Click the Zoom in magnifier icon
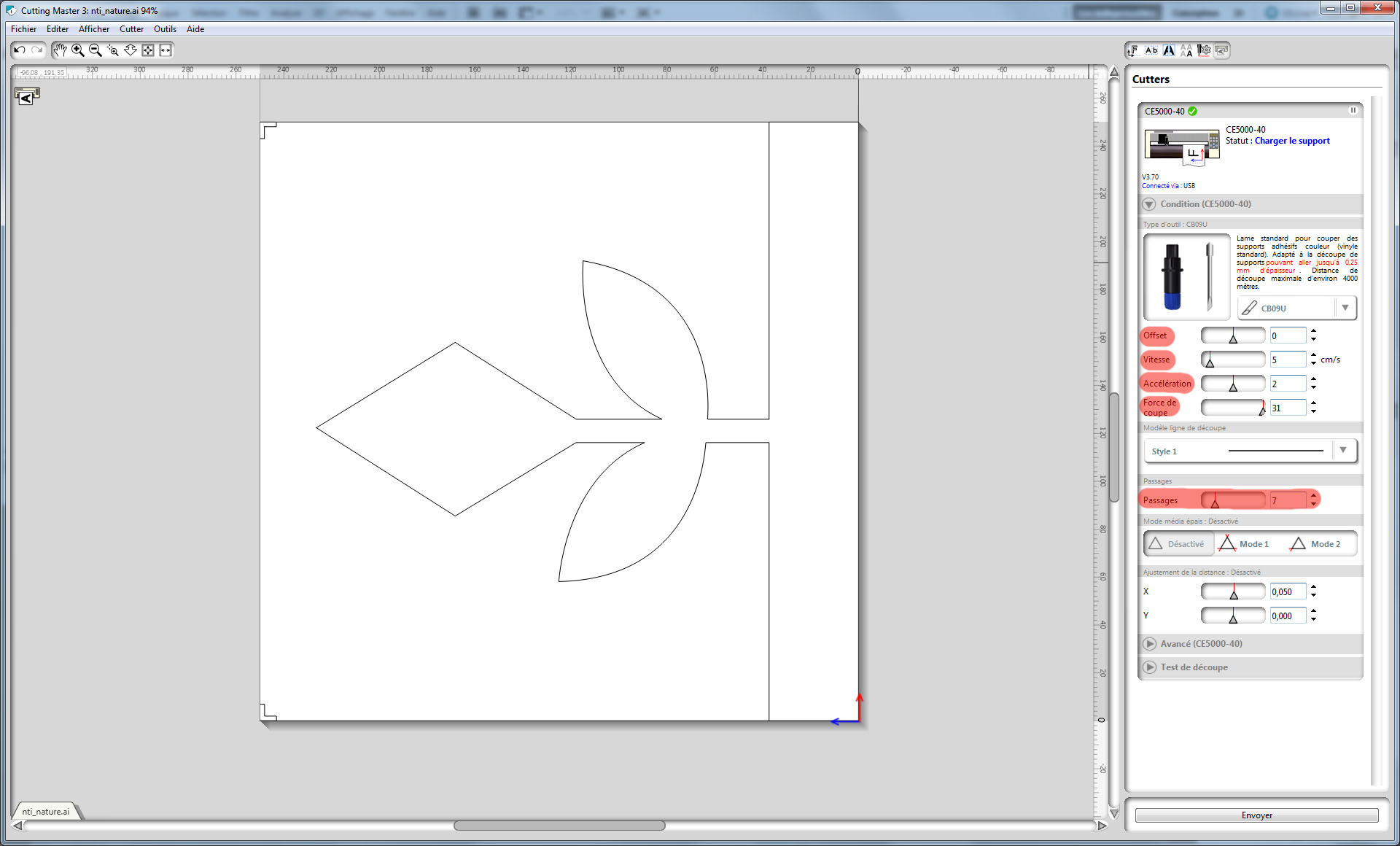Screen dimensions: 1400x846 tap(78, 50)
